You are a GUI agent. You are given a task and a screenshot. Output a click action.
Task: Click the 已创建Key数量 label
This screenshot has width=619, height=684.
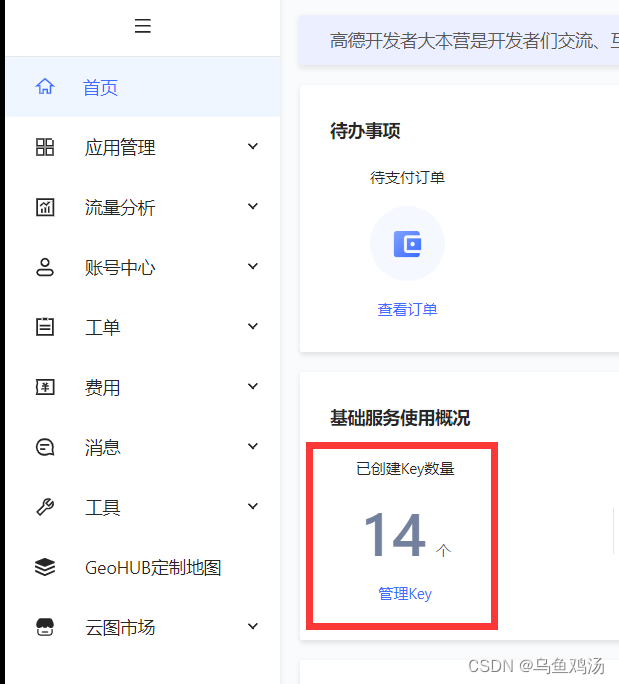(x=405, y=469)
